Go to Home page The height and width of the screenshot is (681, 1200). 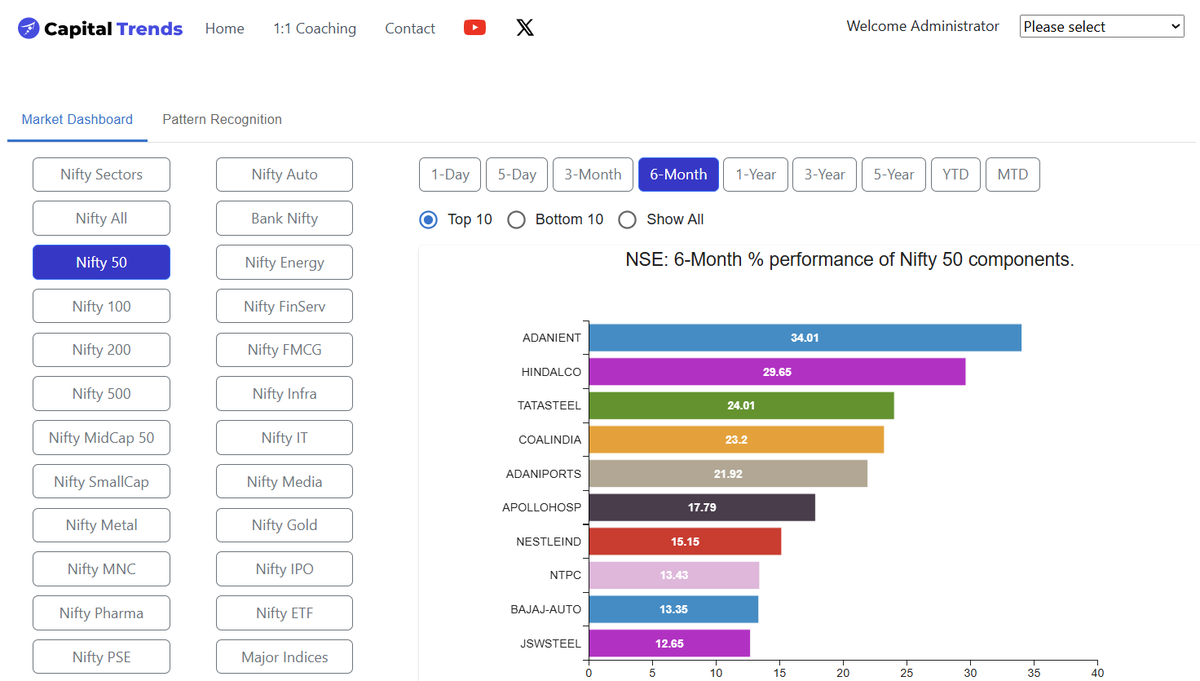pyautogui.click(x=225, y=28)
